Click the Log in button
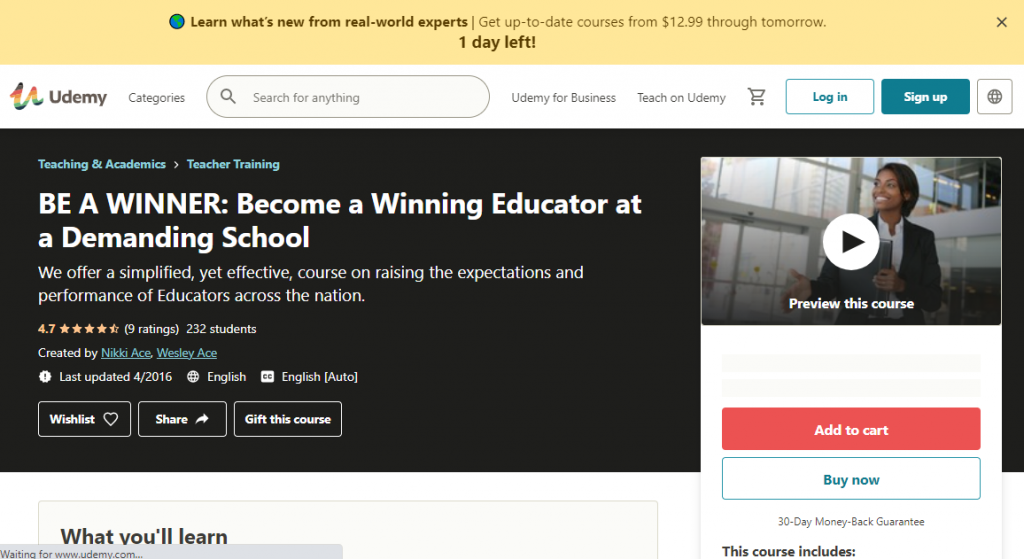The image size is (1024, 559). click(x=829, y=97)
